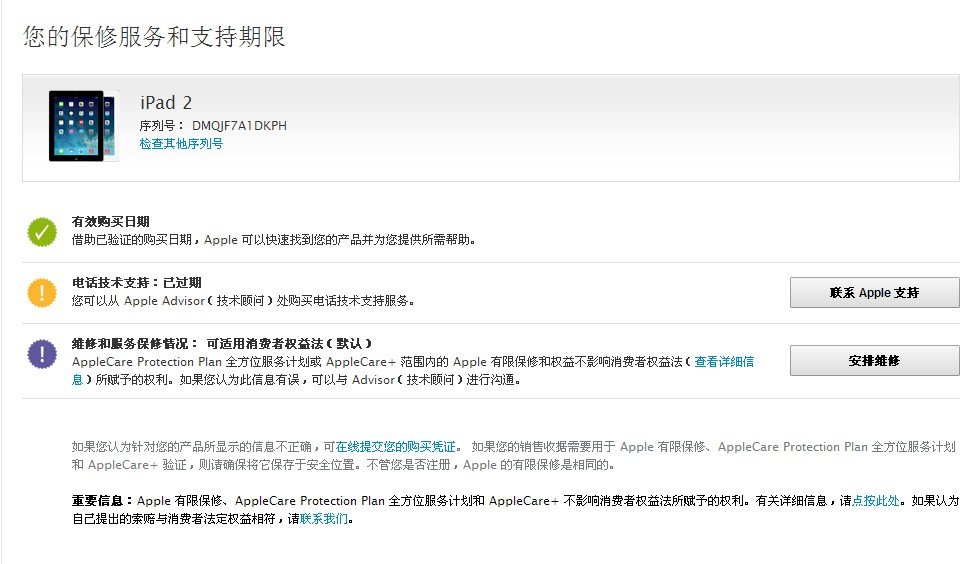Click the green checkmark valid purchase icon
This screenshot has width=974, height=564.
tap(42, 232)
